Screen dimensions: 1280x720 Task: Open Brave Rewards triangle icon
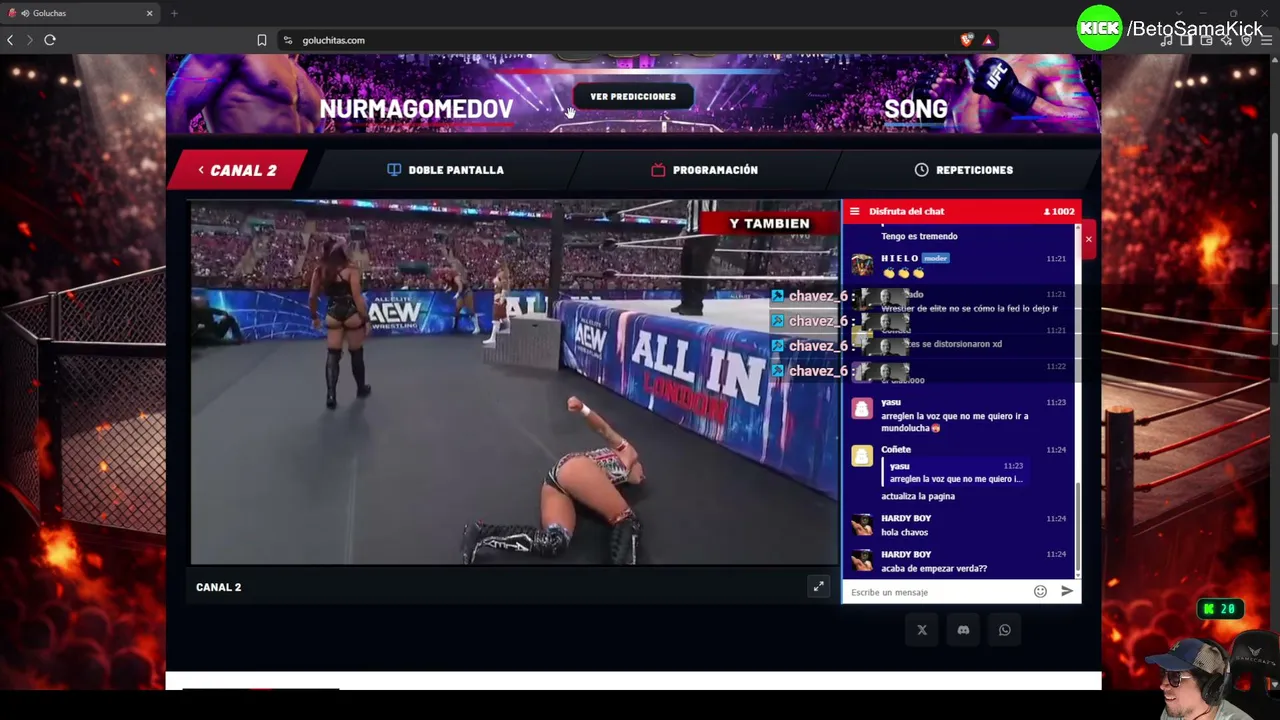[988, 40]
